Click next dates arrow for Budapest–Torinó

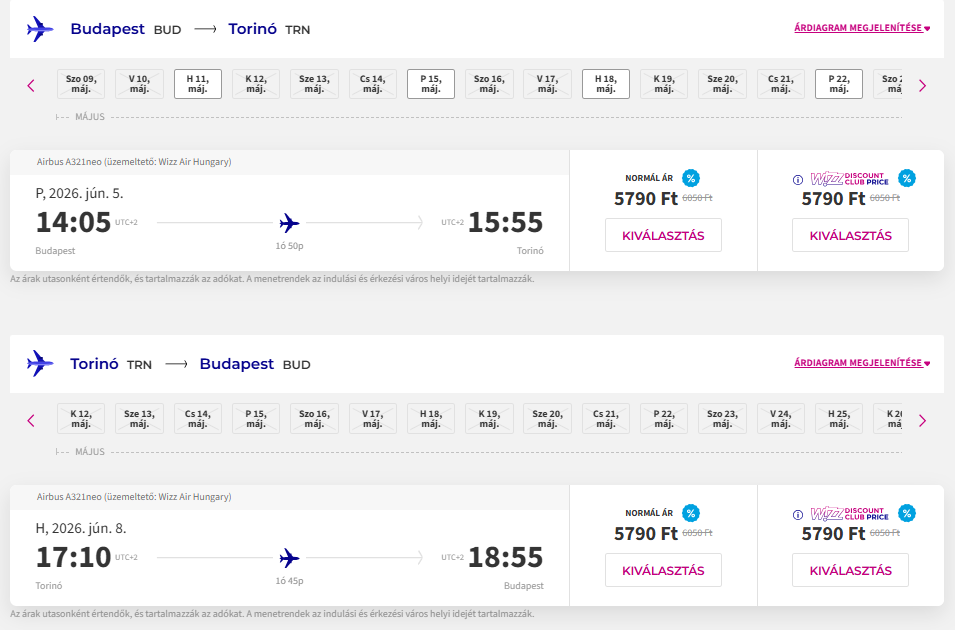tap(922, 85)
